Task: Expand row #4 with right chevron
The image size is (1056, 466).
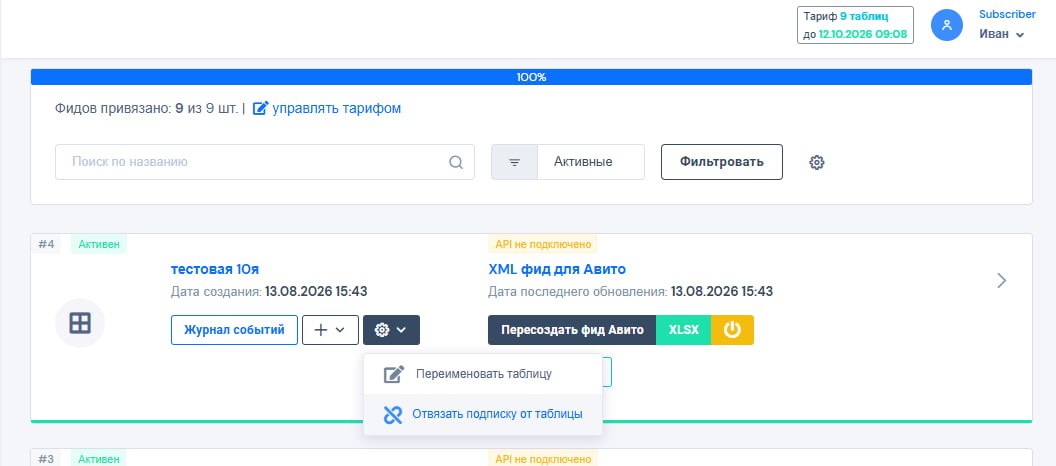Action: pos(1001,280)
